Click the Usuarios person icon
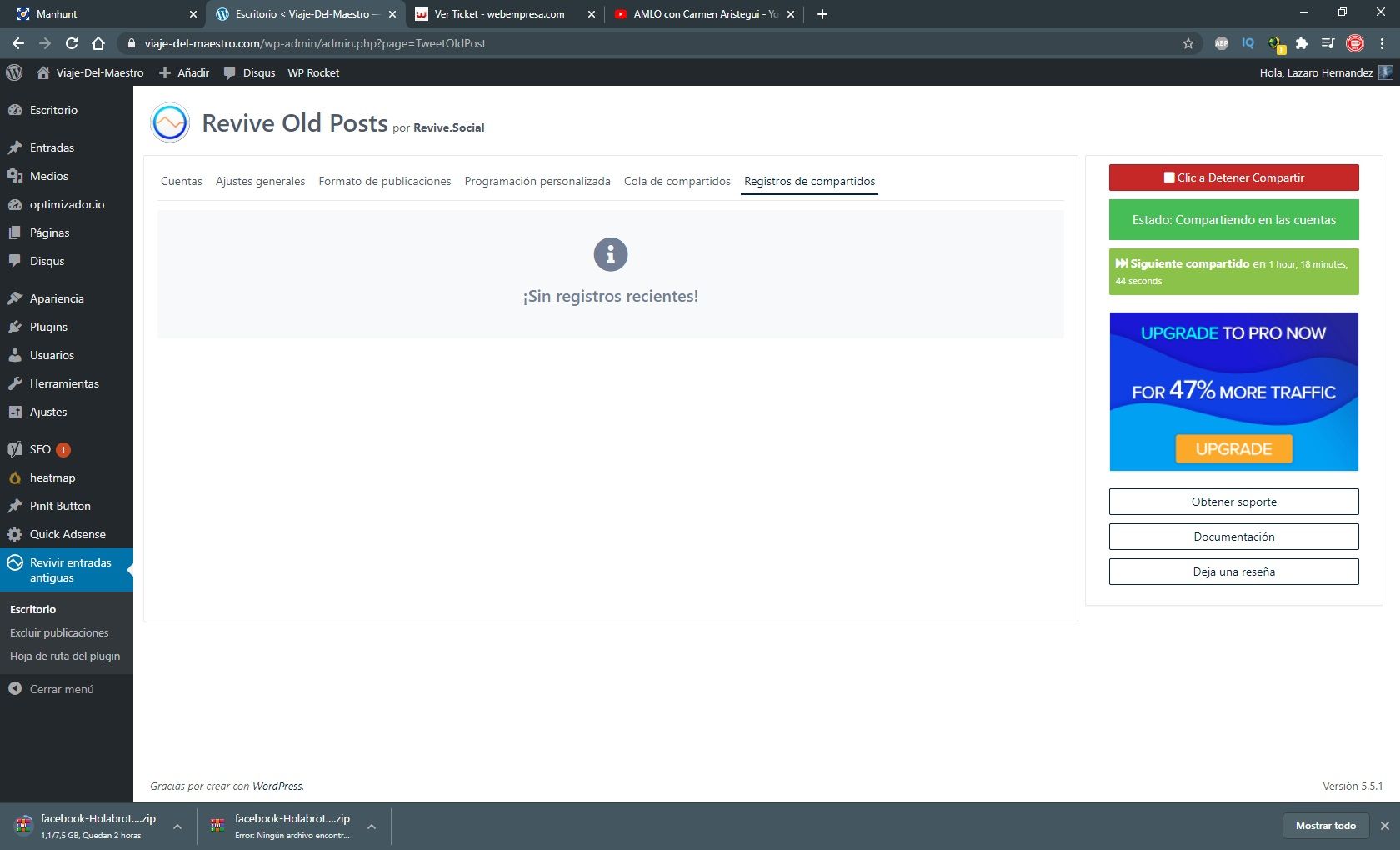The image size is (1400, 850). [14, 355]
